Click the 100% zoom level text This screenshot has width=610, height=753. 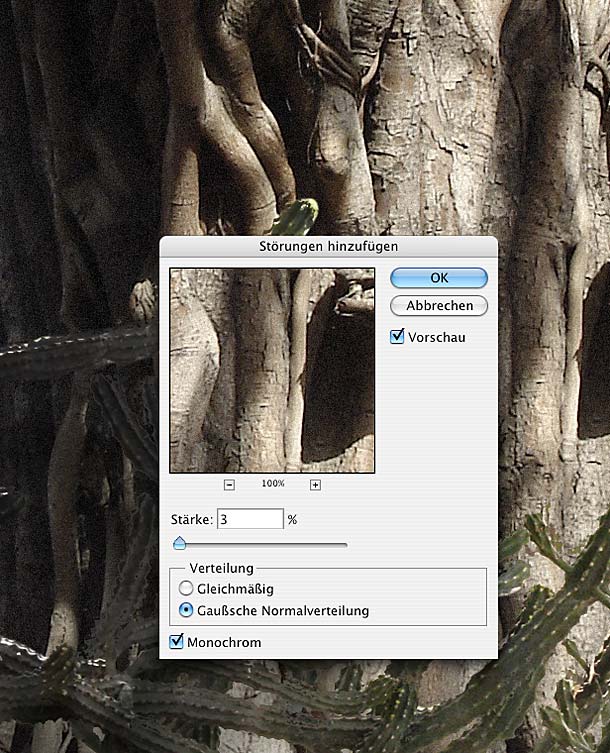(273, 484)
